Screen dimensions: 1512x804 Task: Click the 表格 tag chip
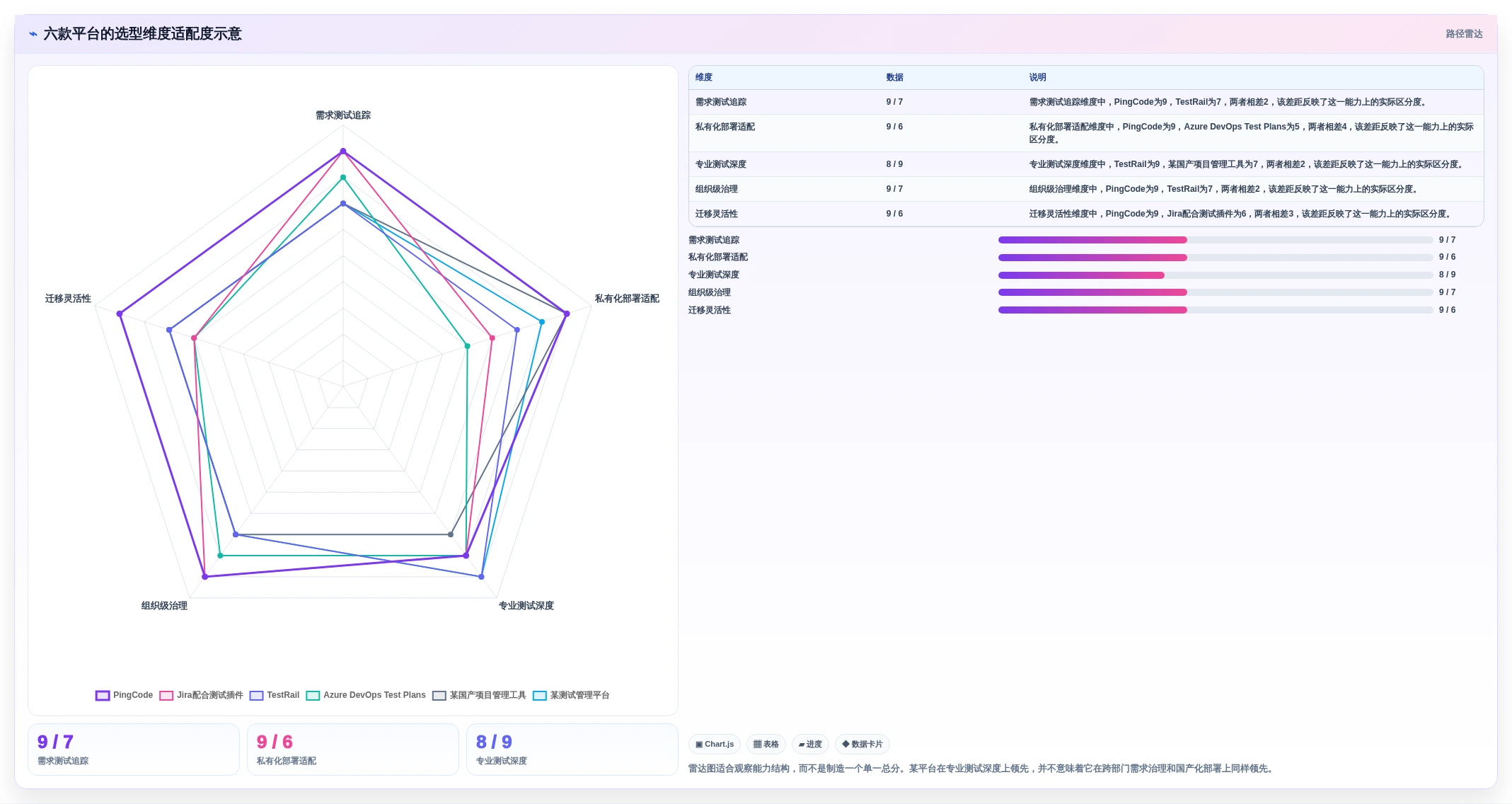click(x=766, y=744)
